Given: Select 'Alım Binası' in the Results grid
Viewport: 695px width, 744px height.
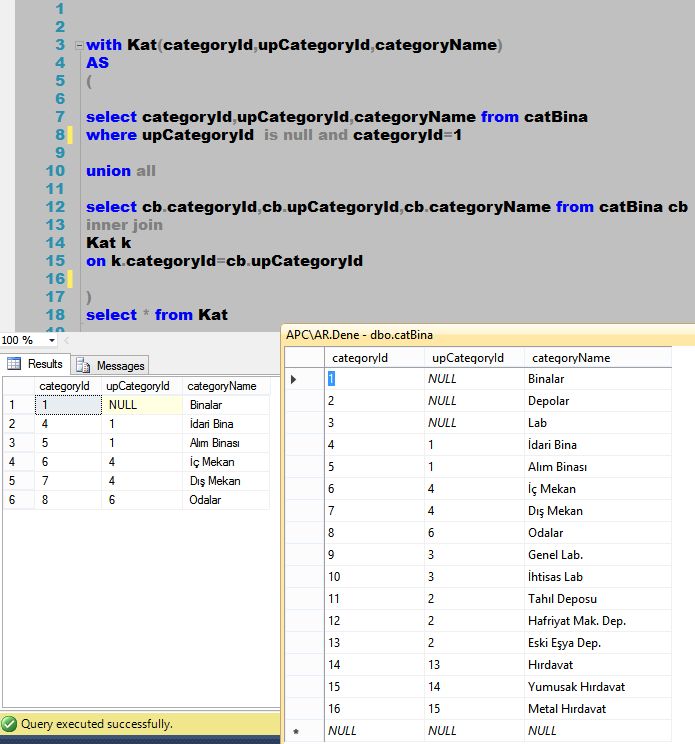Looking at the screenshot, I should click(226, 443).
